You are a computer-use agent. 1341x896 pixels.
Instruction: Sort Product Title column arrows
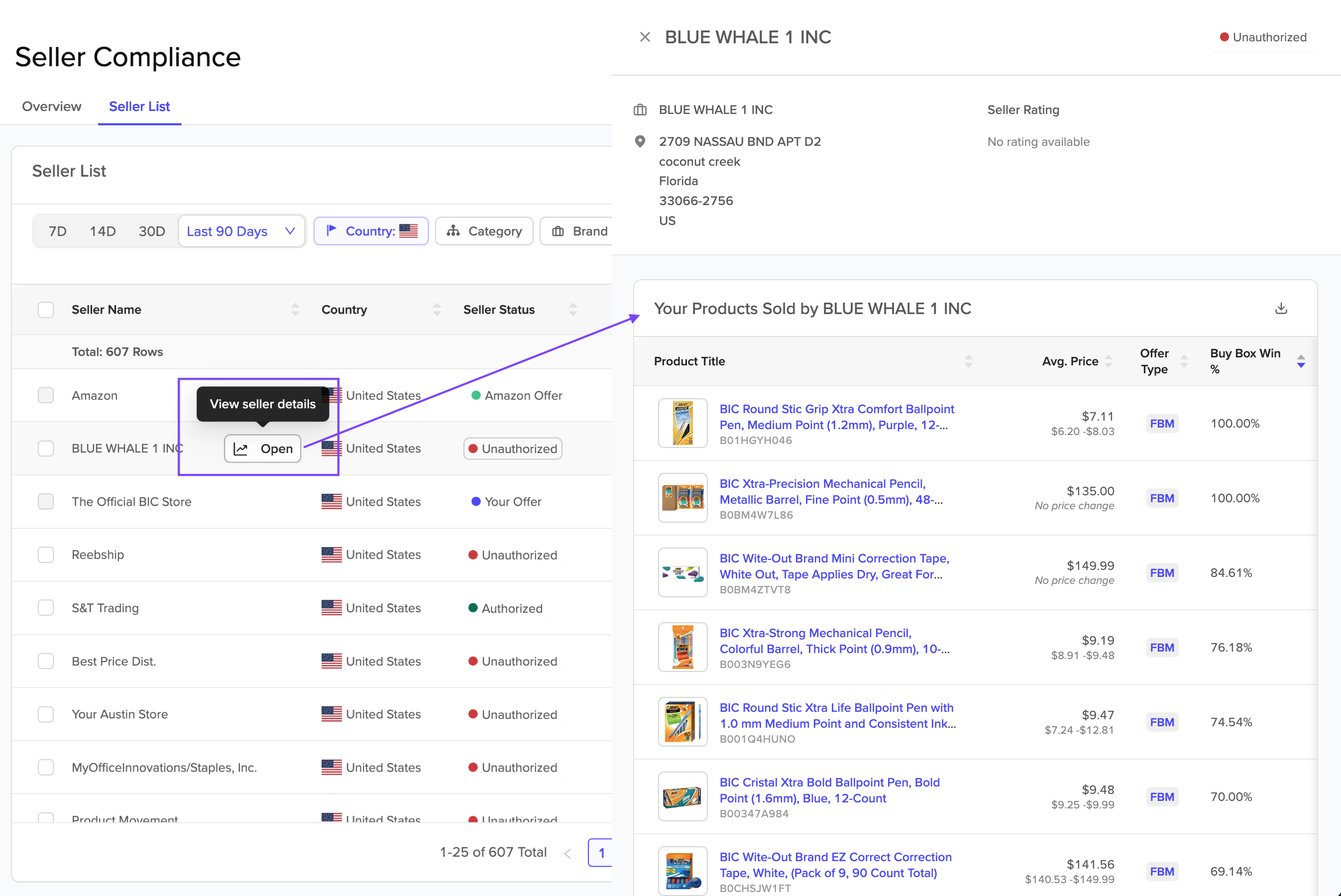tap(969, 361)
